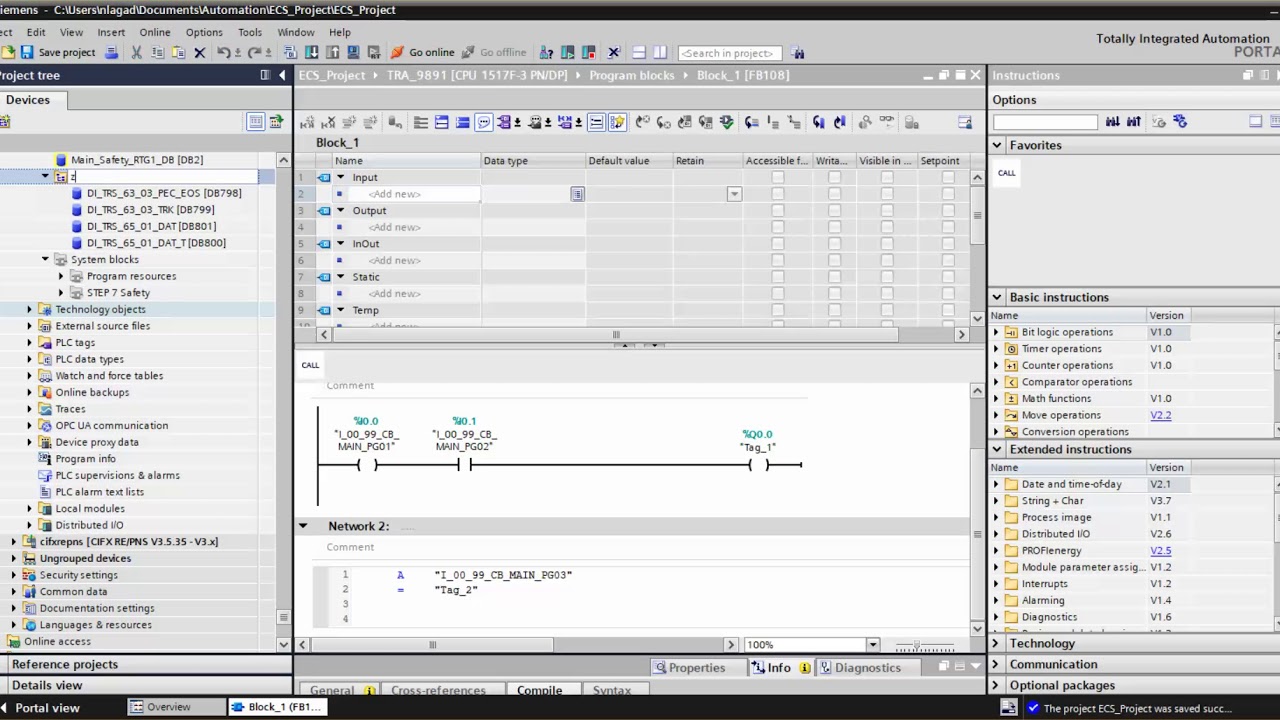The image size is (1280, 720).
Task: Expand the Technology objects node
Action: click(x=29, y=309)
